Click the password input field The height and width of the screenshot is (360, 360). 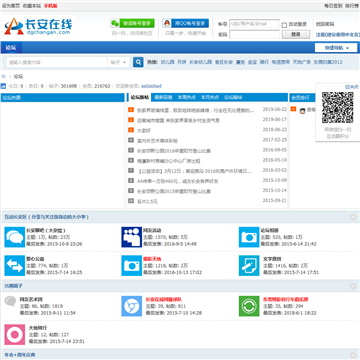click(254, 34)
